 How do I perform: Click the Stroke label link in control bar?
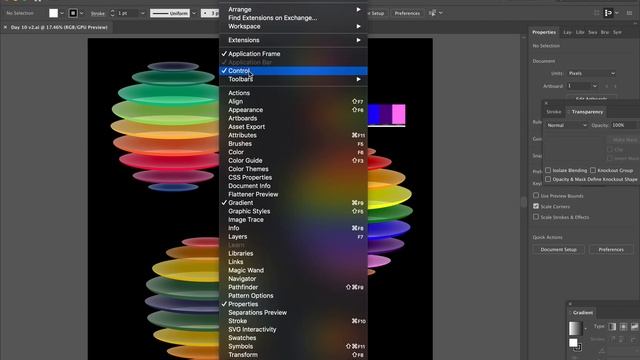pyautogui.click(x=98, y=13)
